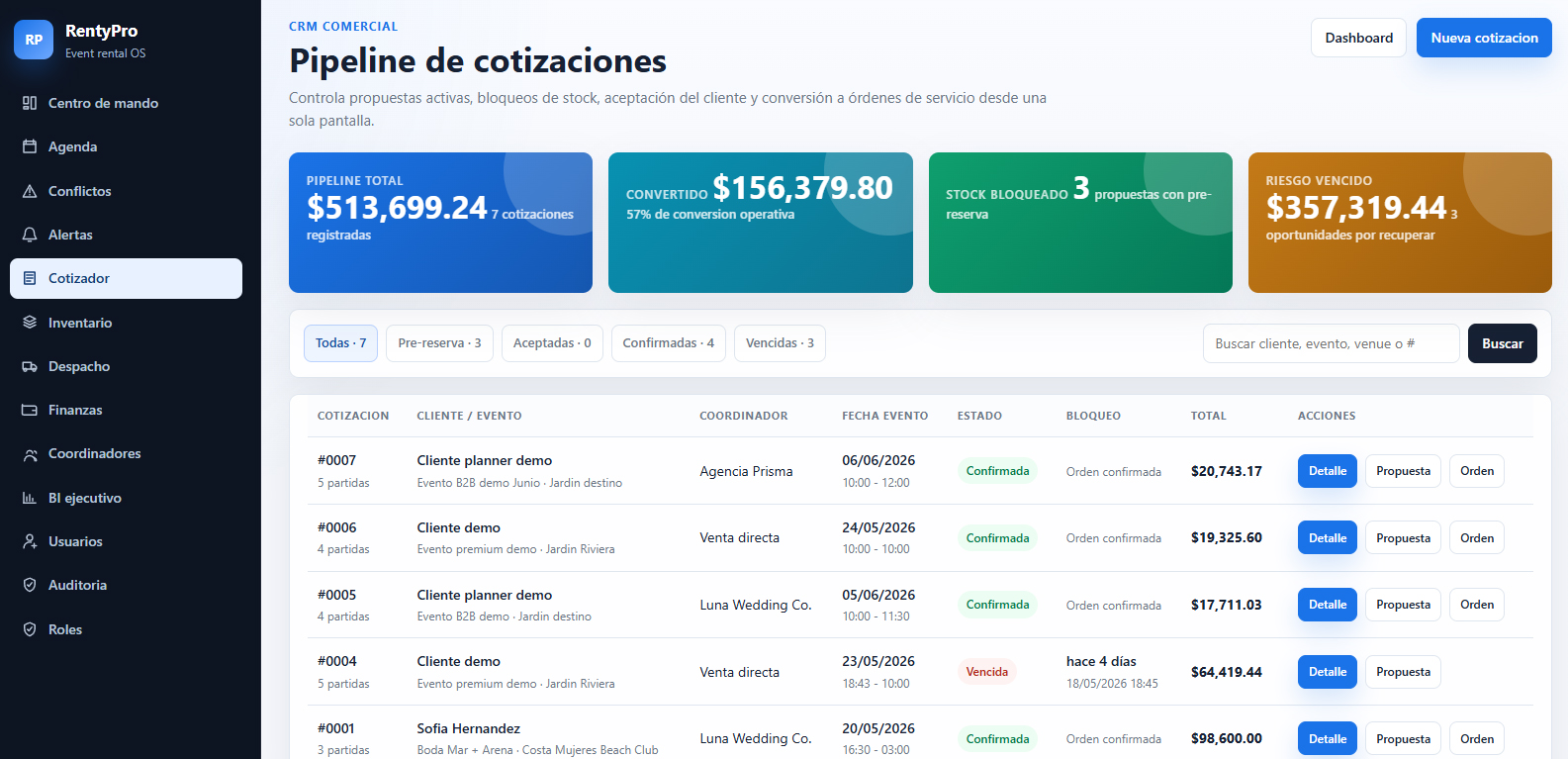Show Confirmadas · 4 quotes

click(x=669, y=343)
